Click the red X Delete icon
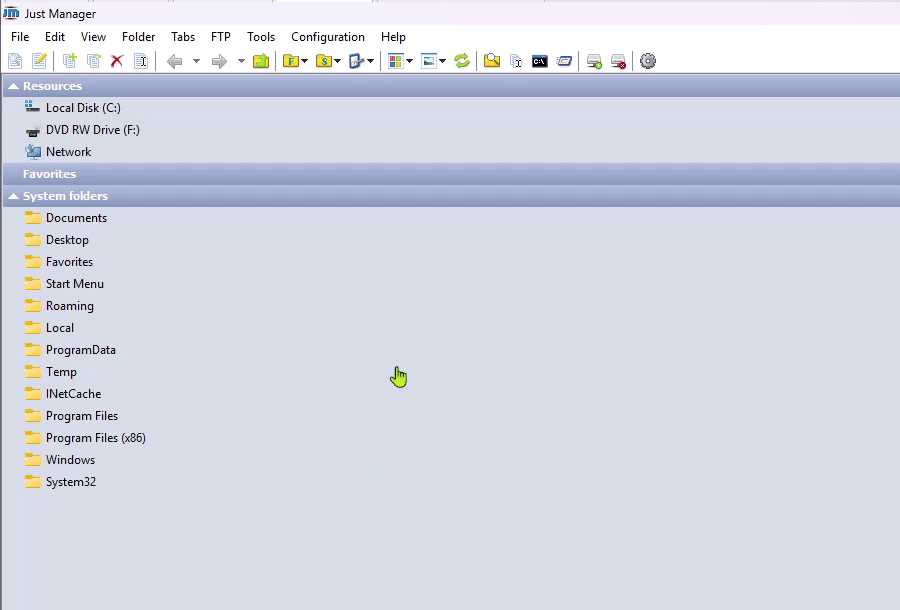Screen dimensions: 900x610 point(117,61)
